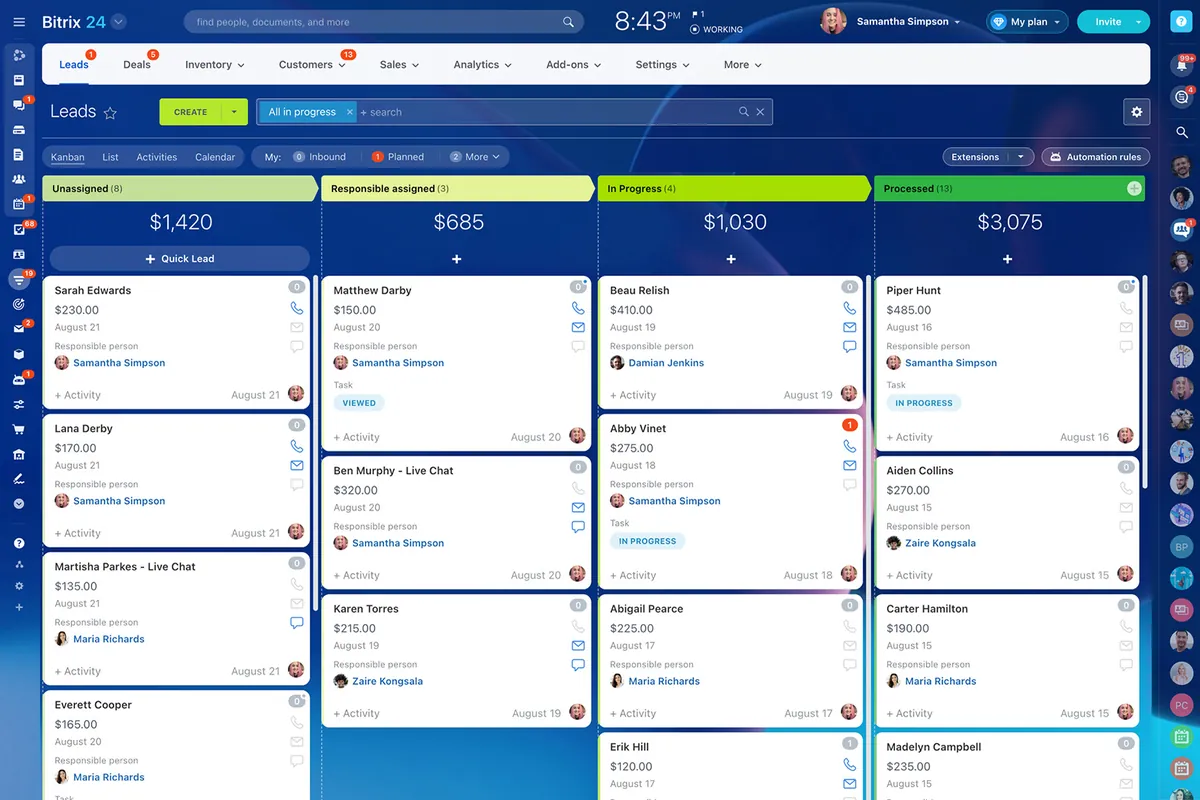Add stage with green plus in Processed column
Image resolution: width=1200 pixels, height=800 pixels.
coord(1134,188)
